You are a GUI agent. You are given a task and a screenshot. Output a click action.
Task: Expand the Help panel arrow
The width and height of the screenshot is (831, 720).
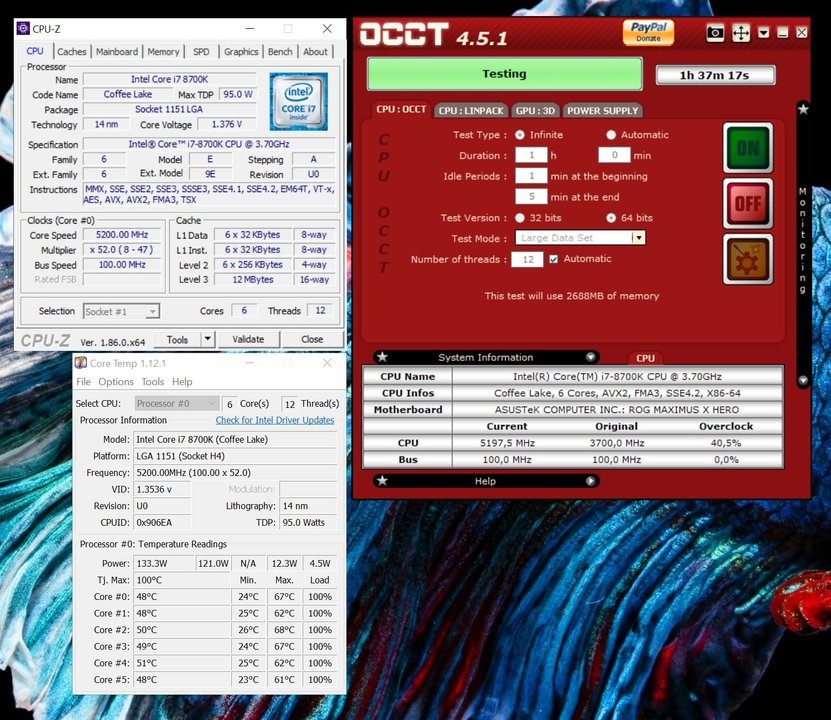pyautogui.click(x=590, y=481)
